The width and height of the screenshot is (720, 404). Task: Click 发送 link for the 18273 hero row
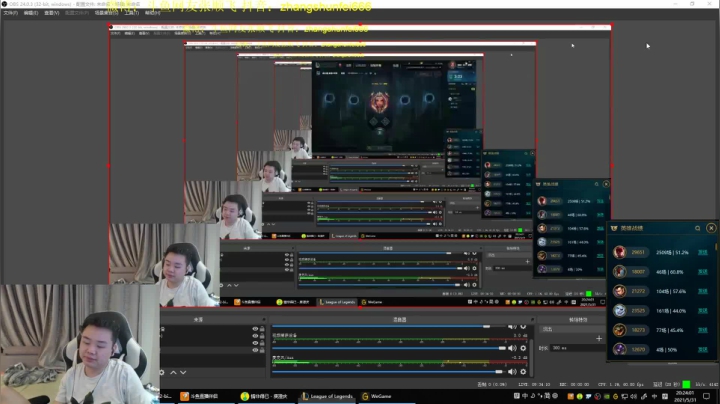click(x=703, y=330)
